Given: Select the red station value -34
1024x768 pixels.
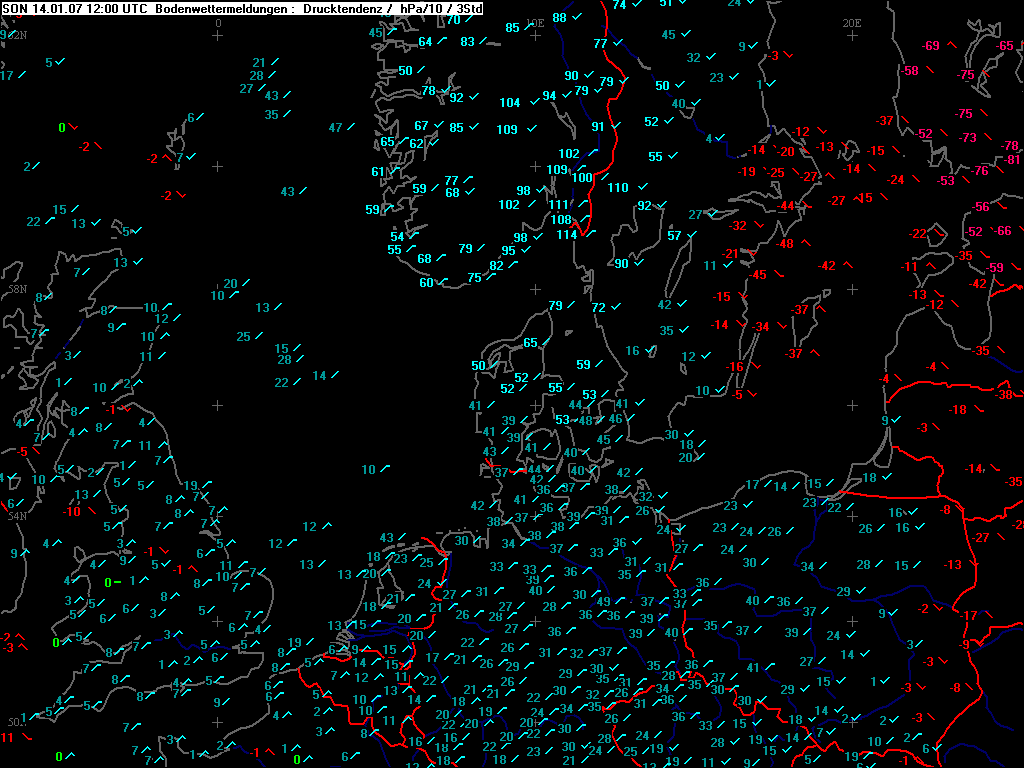Looking at the screenshot, I should (762, 327).
